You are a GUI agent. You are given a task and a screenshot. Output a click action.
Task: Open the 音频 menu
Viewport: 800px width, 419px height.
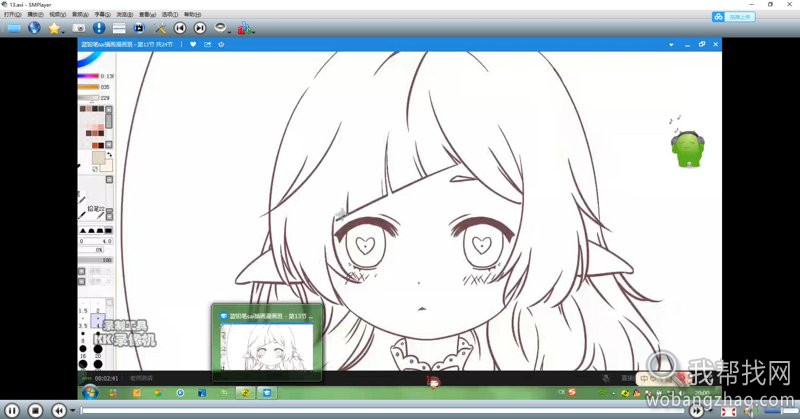tap(80, 14)
